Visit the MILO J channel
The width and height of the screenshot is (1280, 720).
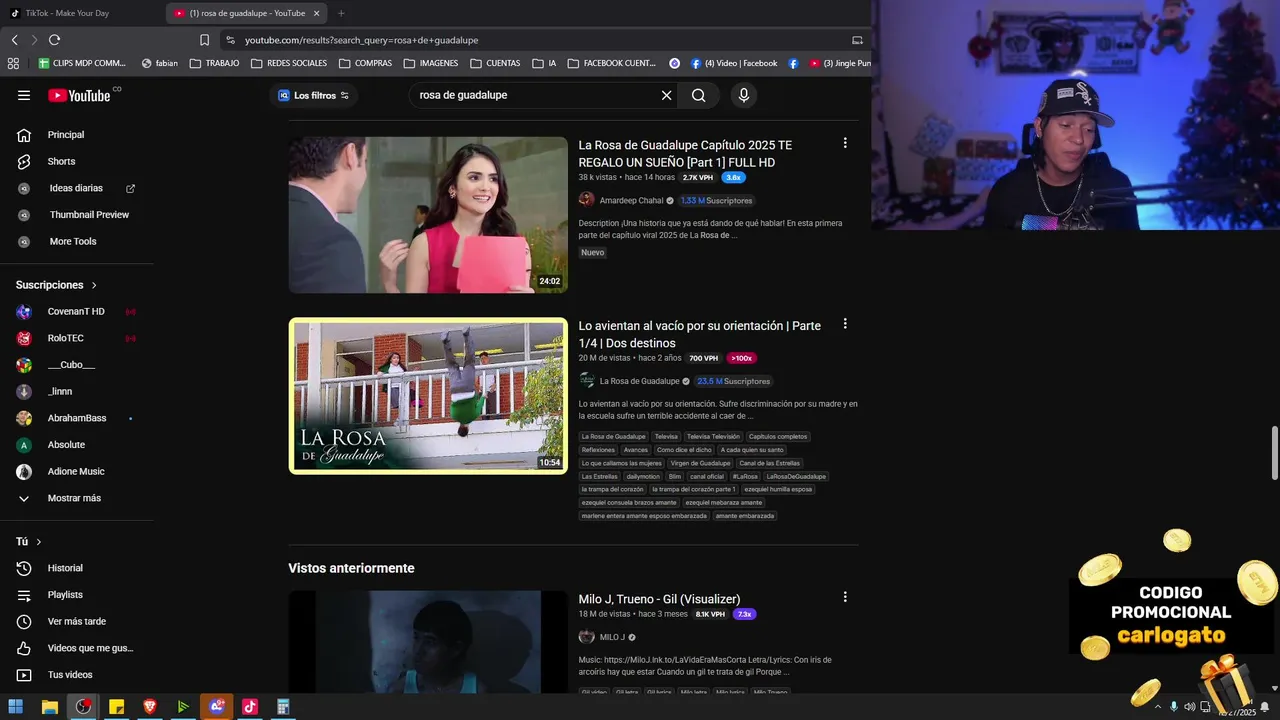pyautogui.click(x=612, y=637)
